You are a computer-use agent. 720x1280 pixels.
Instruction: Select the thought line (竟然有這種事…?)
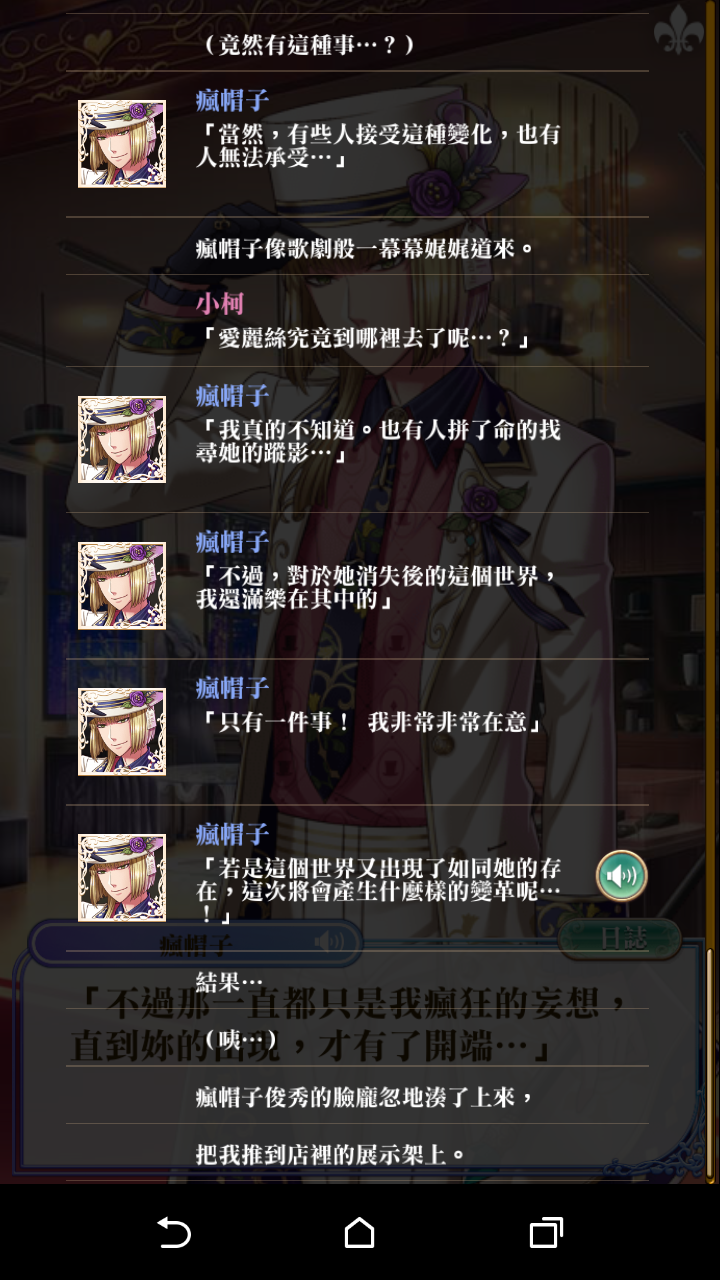357,43
